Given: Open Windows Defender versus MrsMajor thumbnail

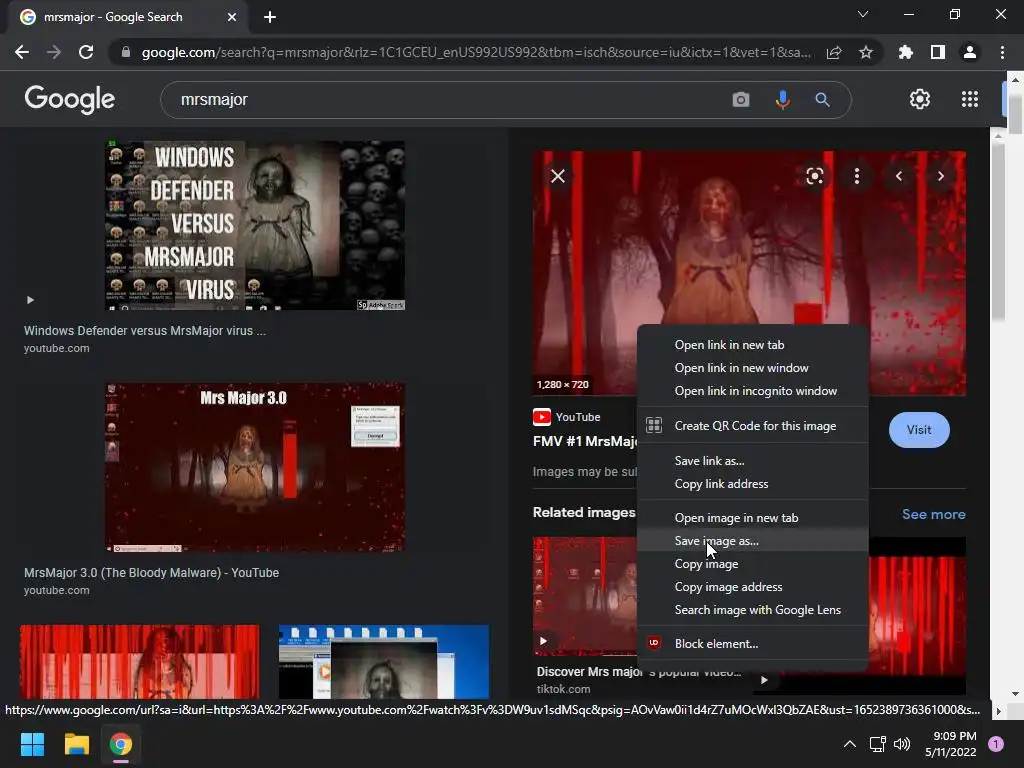Looking at the screenshot, I should (255, 225).
